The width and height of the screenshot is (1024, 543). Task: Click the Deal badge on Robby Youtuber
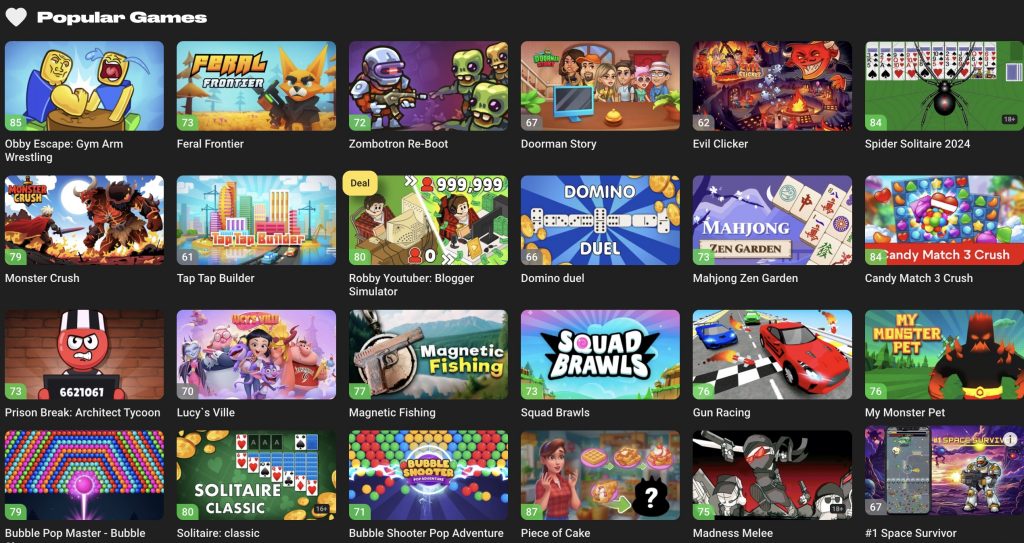pyautogui.click(x=360, y=183)
